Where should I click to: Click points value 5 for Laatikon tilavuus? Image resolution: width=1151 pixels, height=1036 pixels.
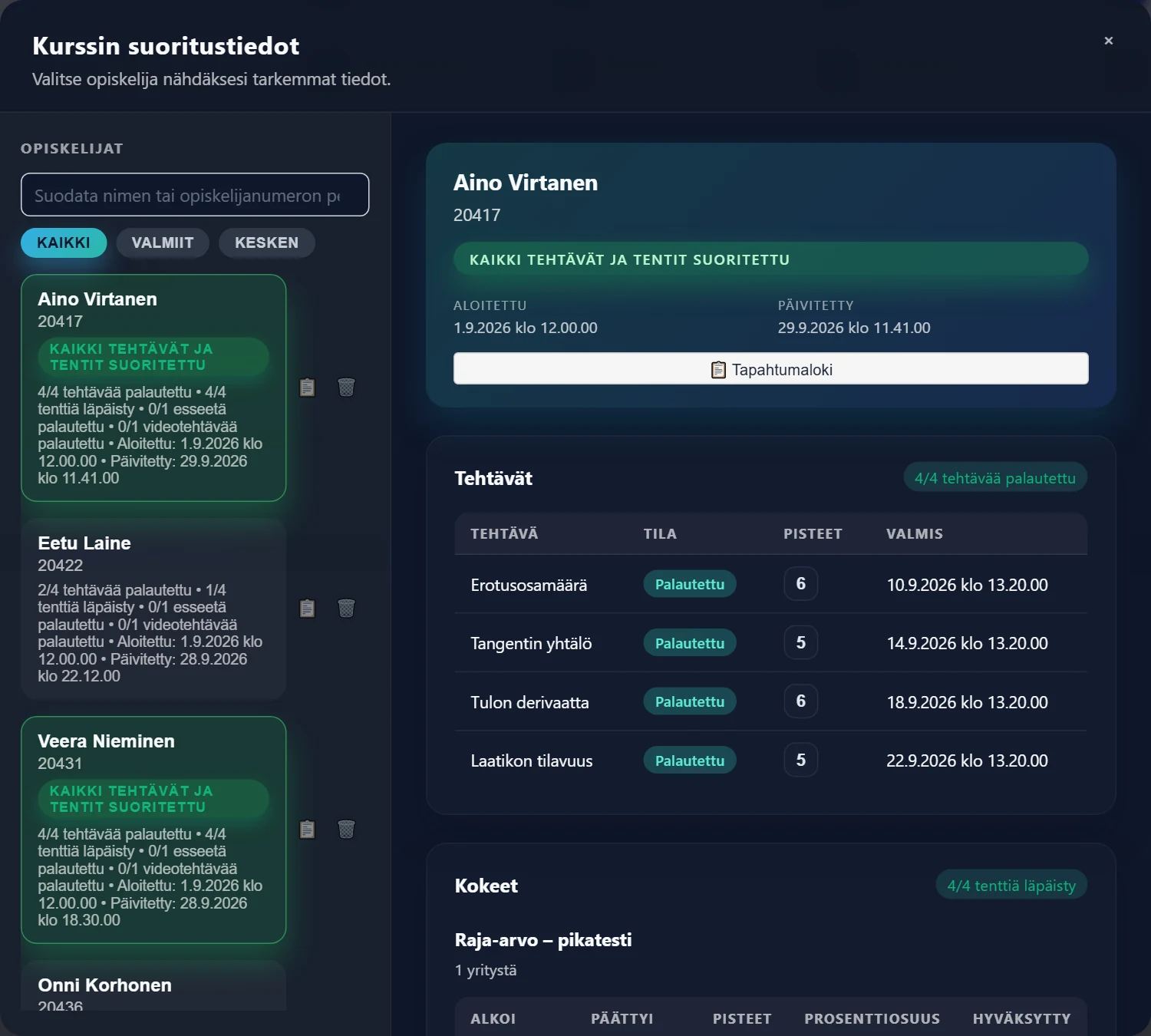(801, 761)
